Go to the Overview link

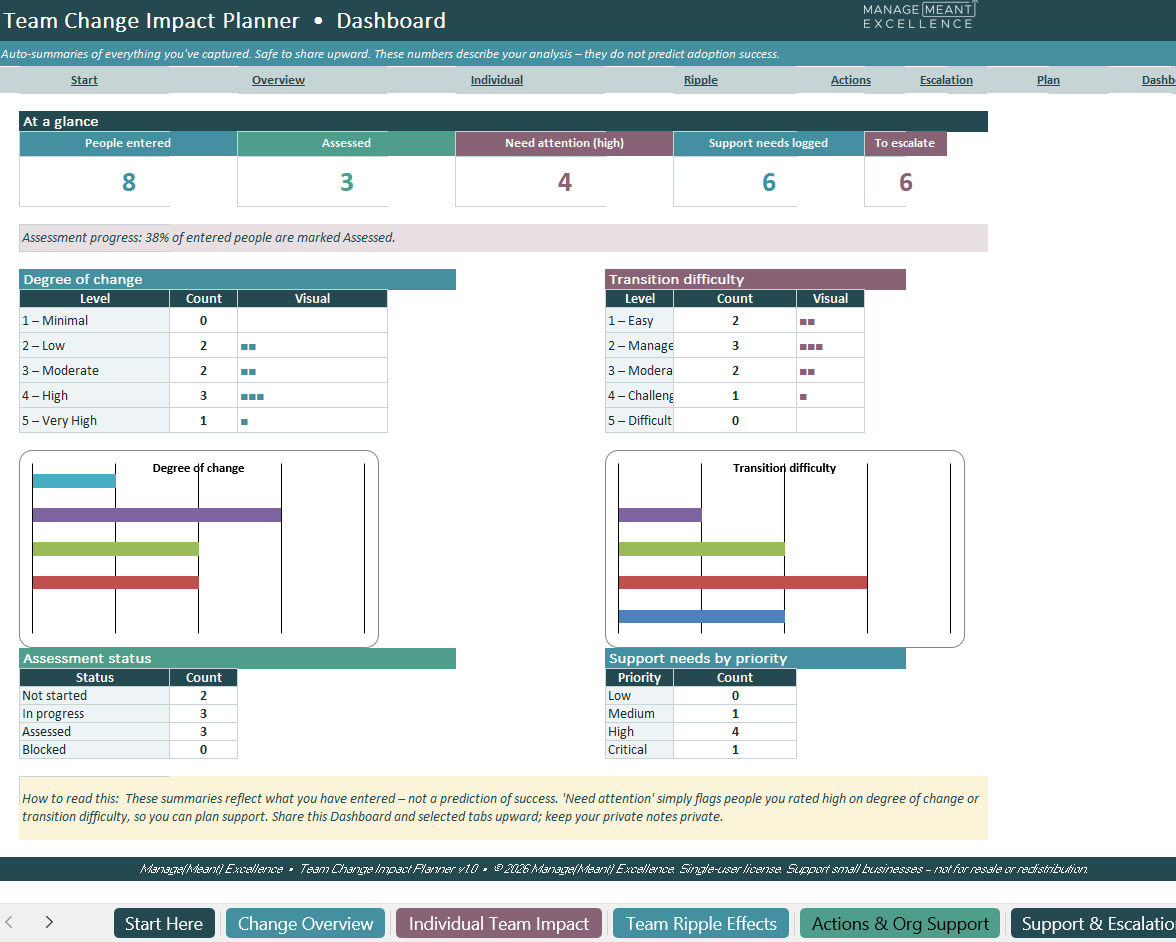point(278,80)
